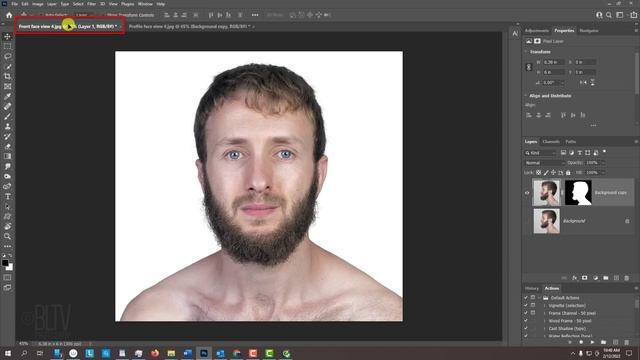Open the Navigator panel tab
The image size is (640, 360).
click(589, 31)
